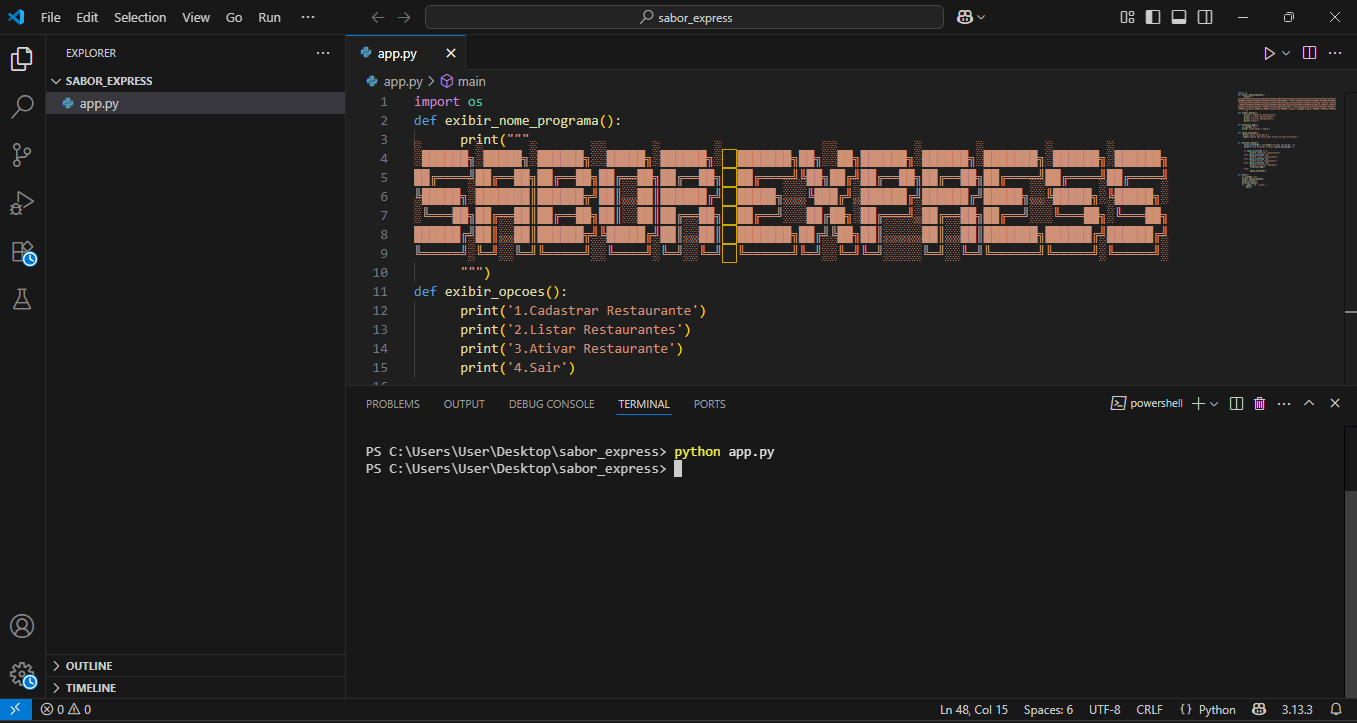The width and height of the screenshot is (1357, 723).
Task: Open the Copilot chat icon in title bar
Action: coord(964,17)
